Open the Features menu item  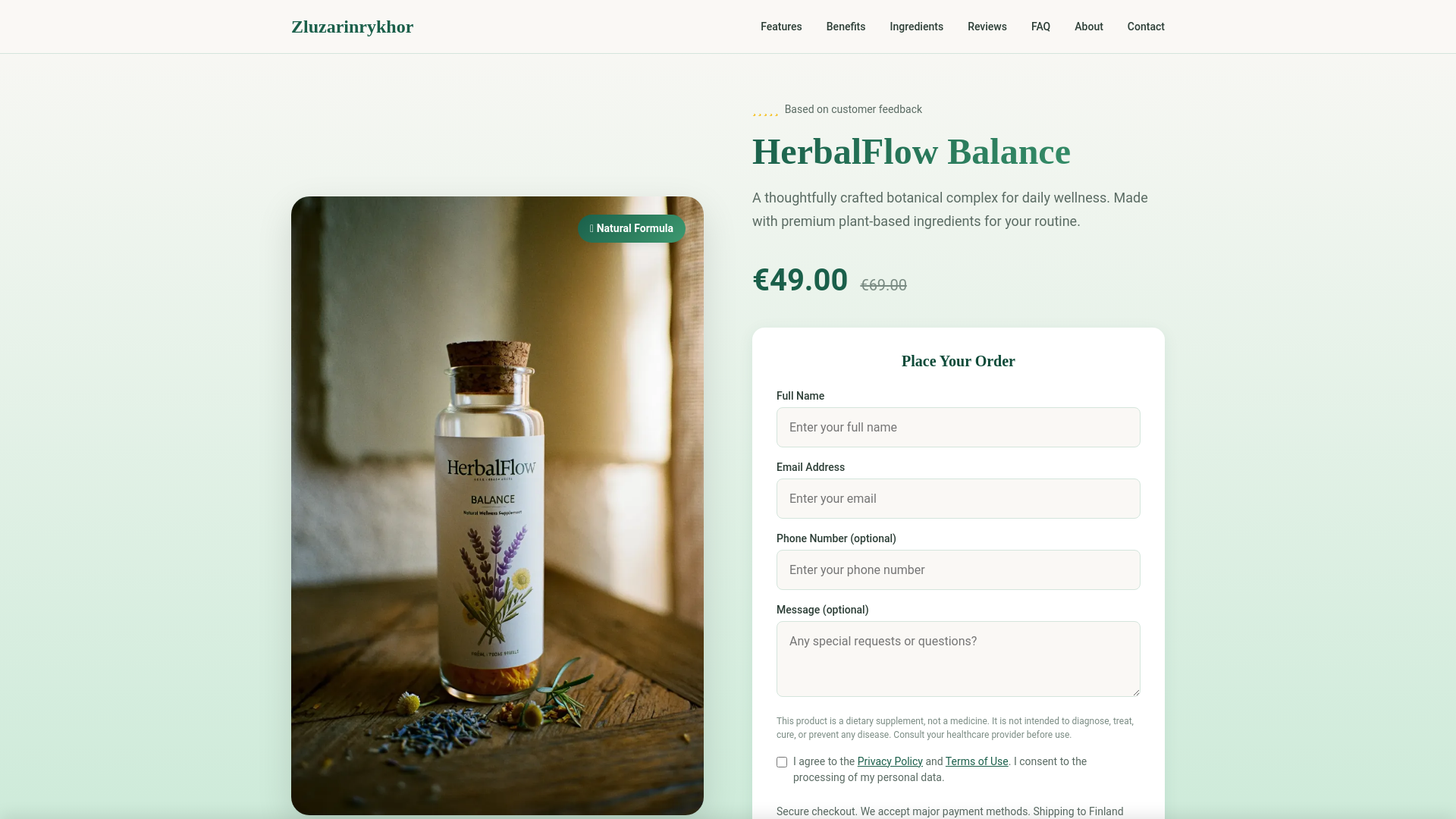(x=781, y=27)
